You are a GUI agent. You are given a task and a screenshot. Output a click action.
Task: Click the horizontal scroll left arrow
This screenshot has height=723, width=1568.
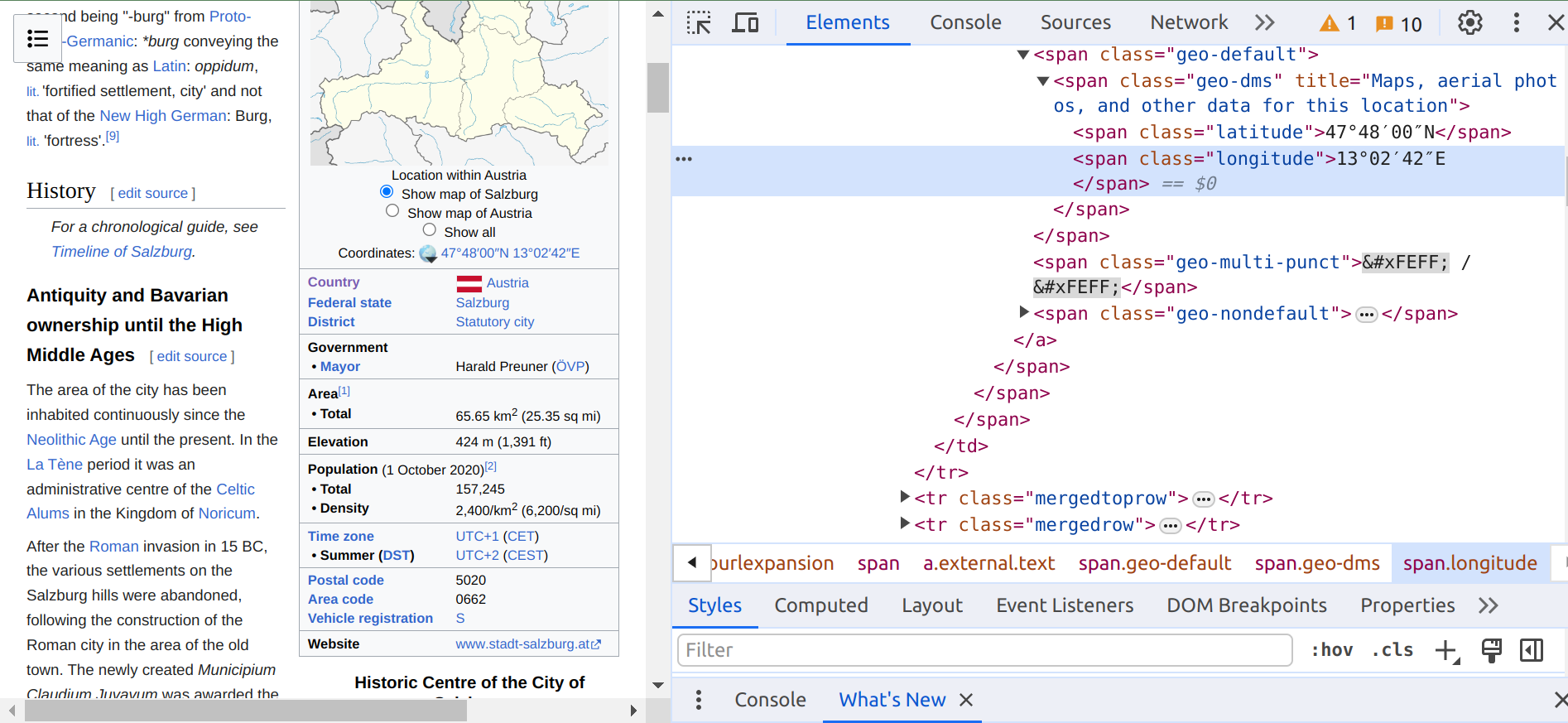click(x=12, y=711)
